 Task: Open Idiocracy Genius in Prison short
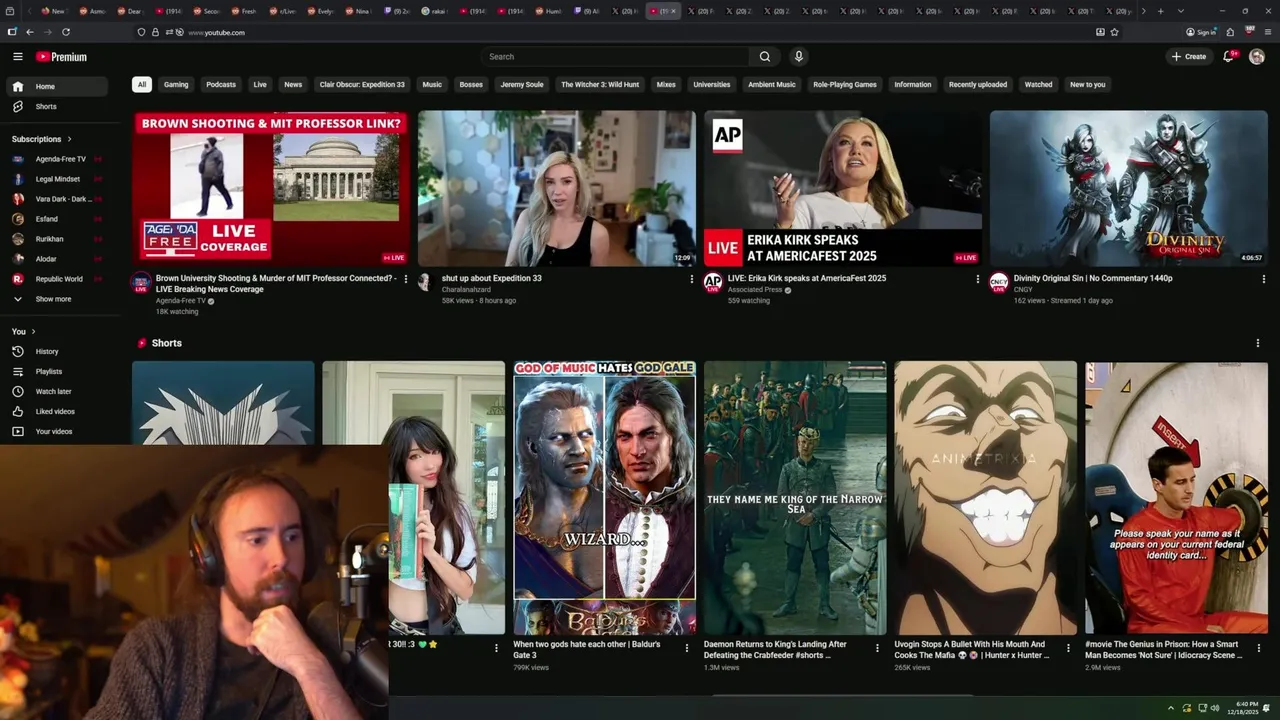coord(1176,498)
